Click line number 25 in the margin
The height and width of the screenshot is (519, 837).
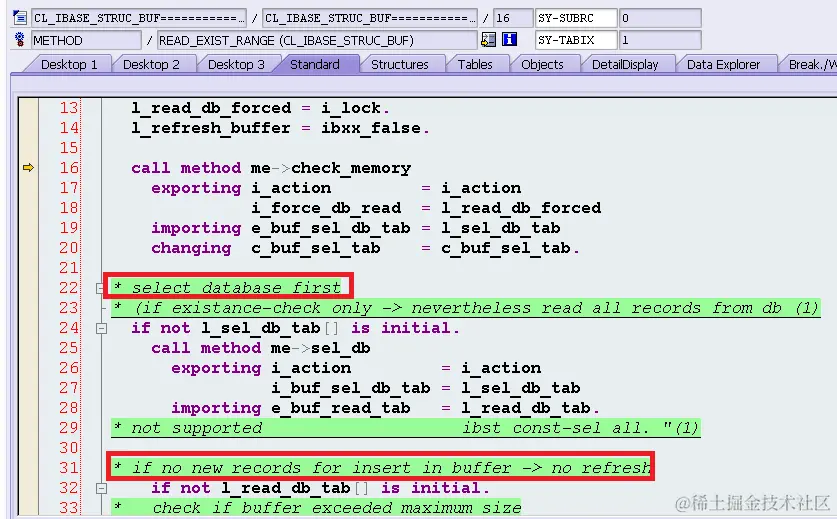(69, 348)
